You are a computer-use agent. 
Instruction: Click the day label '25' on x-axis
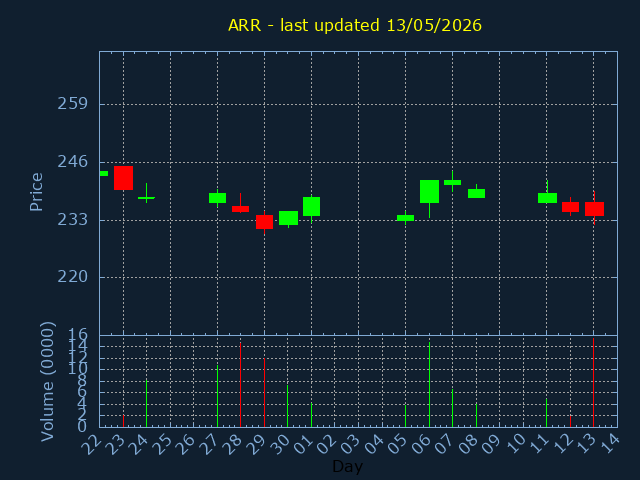pos(162,444)
